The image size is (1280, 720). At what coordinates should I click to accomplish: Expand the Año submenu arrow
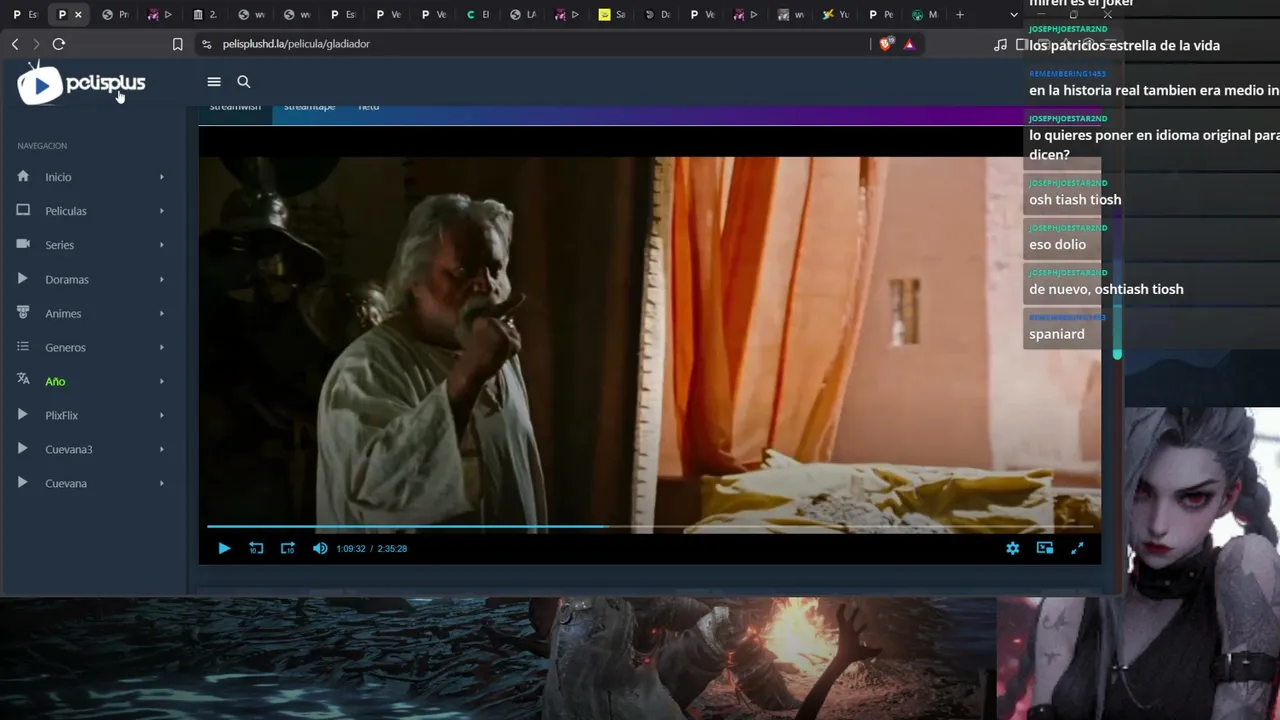pyautogui.click(x=162, y=381)
